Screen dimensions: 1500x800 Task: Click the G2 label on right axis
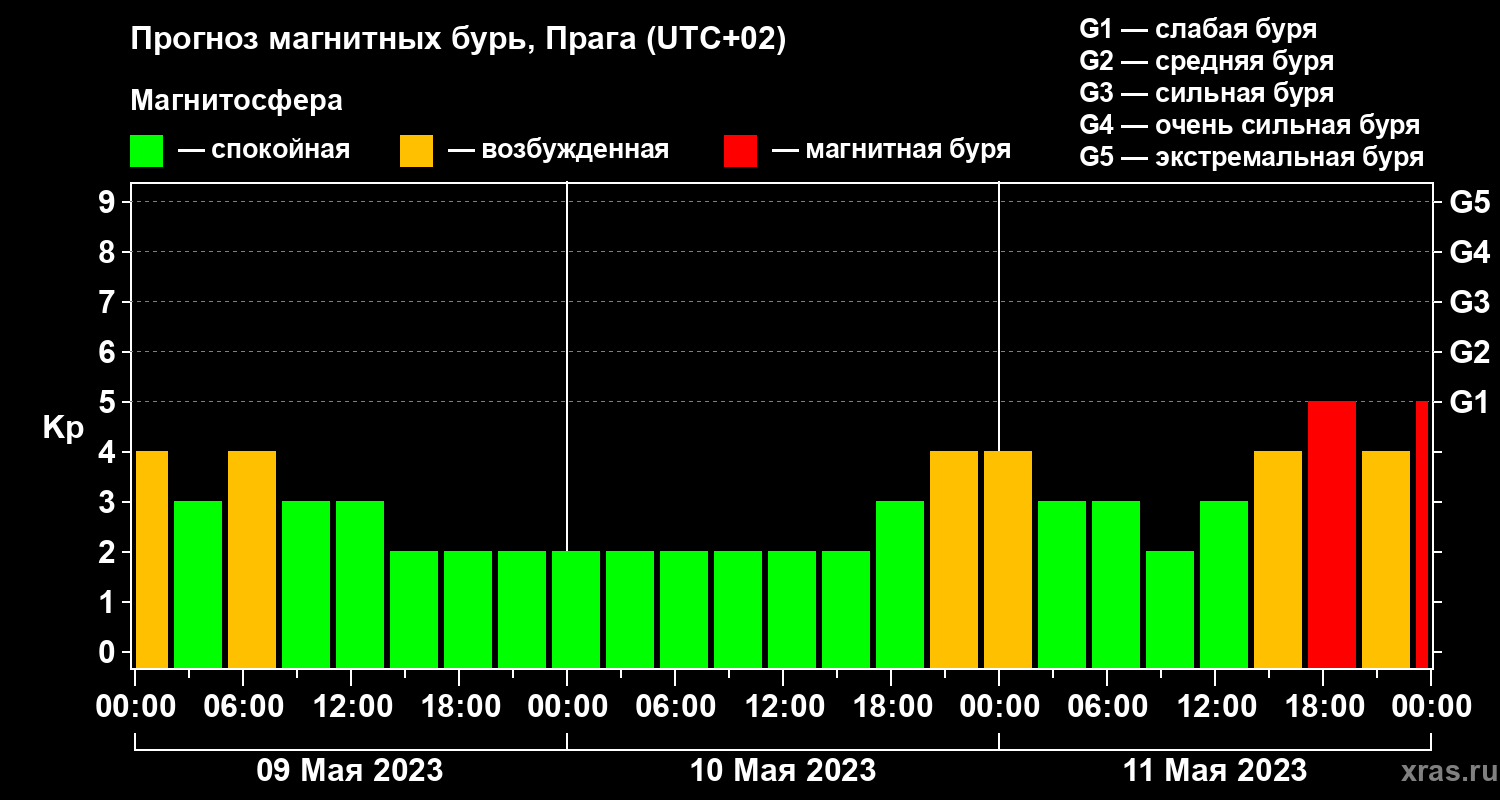point(1469,352)
